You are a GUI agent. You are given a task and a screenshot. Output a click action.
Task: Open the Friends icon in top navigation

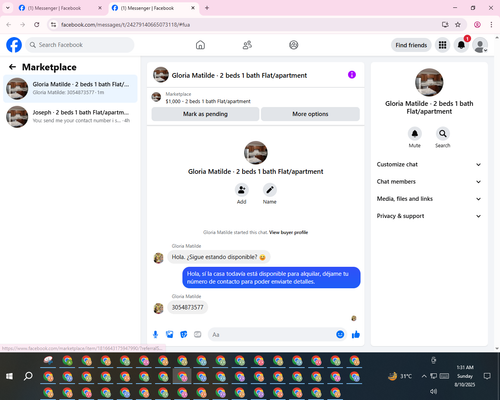click(x=247, y=45)
